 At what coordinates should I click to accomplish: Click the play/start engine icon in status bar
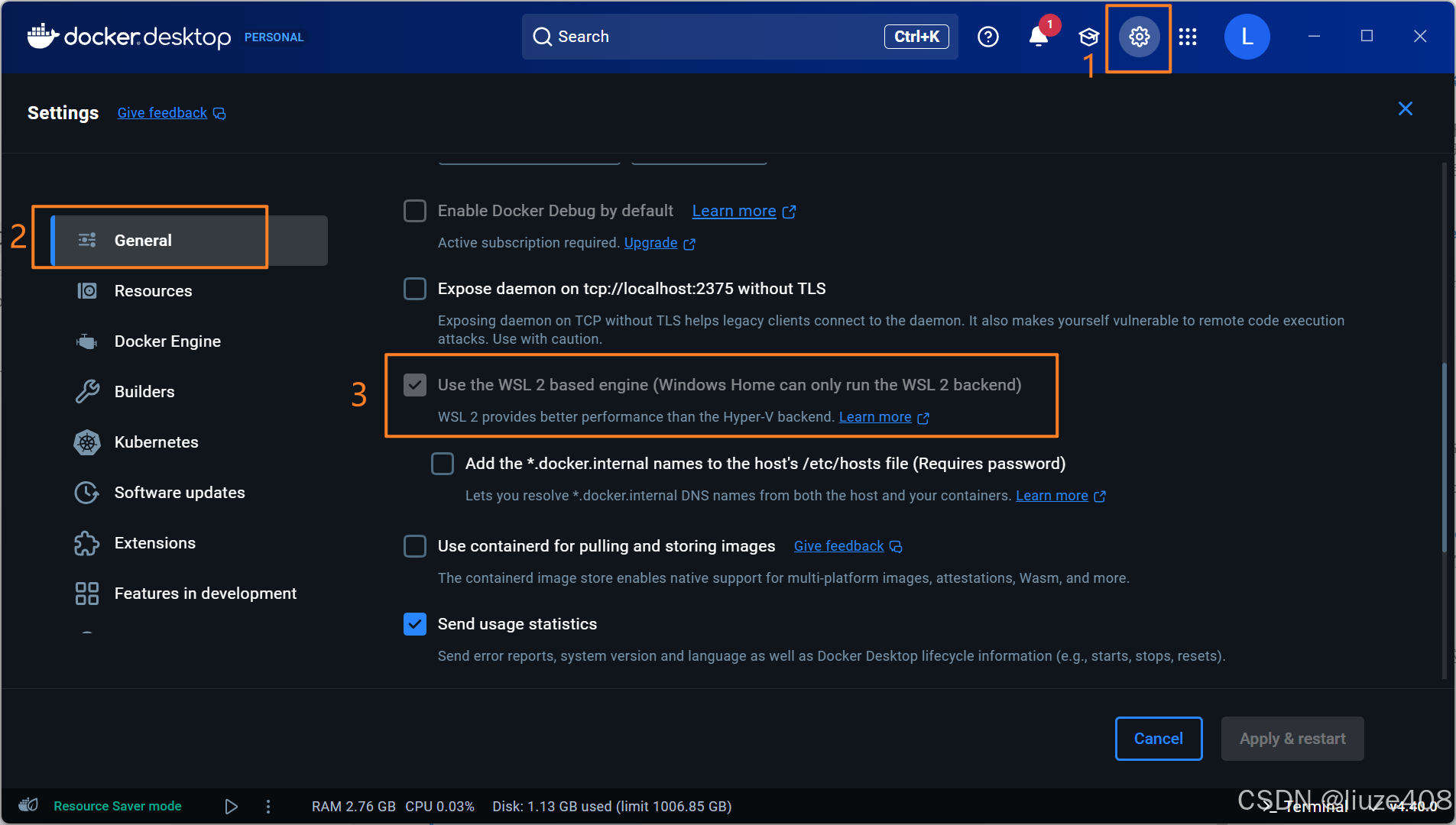pos(231,806)
